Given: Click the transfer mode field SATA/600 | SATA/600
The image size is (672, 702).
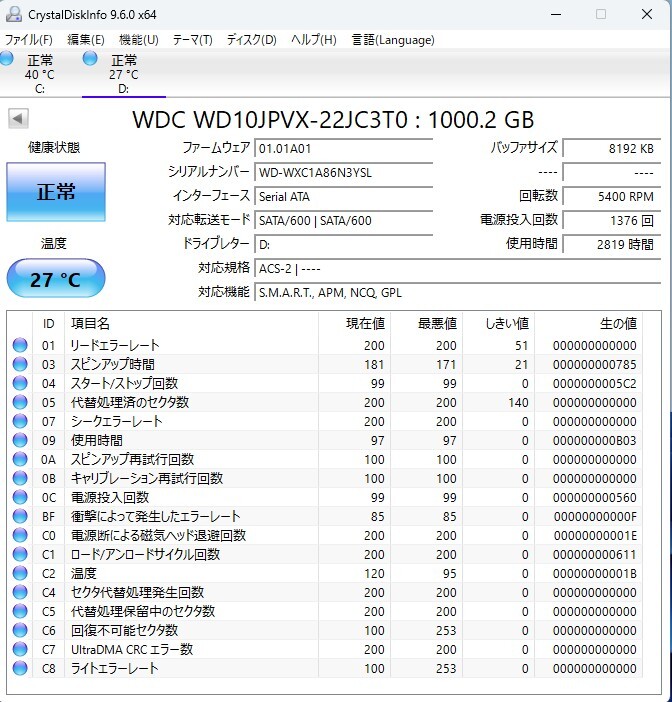Looking at the screenshot, I should point(343,221).
